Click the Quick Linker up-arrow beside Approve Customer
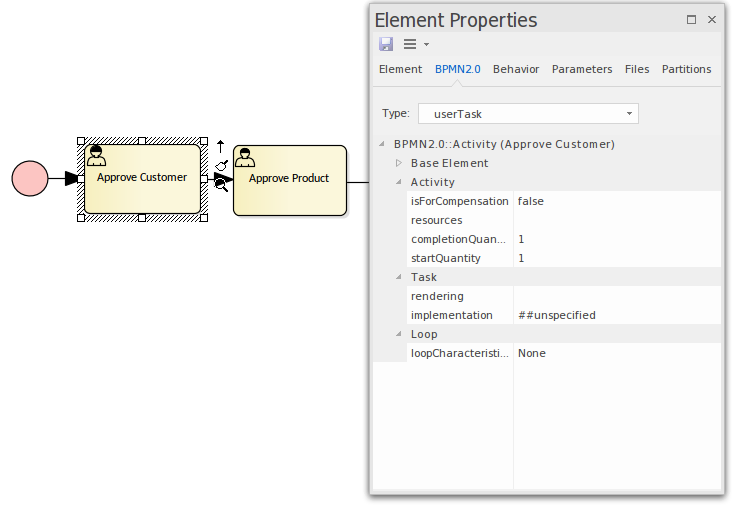Image resolution: width=750 pixels, height=530 pixels. click(221, 145)
